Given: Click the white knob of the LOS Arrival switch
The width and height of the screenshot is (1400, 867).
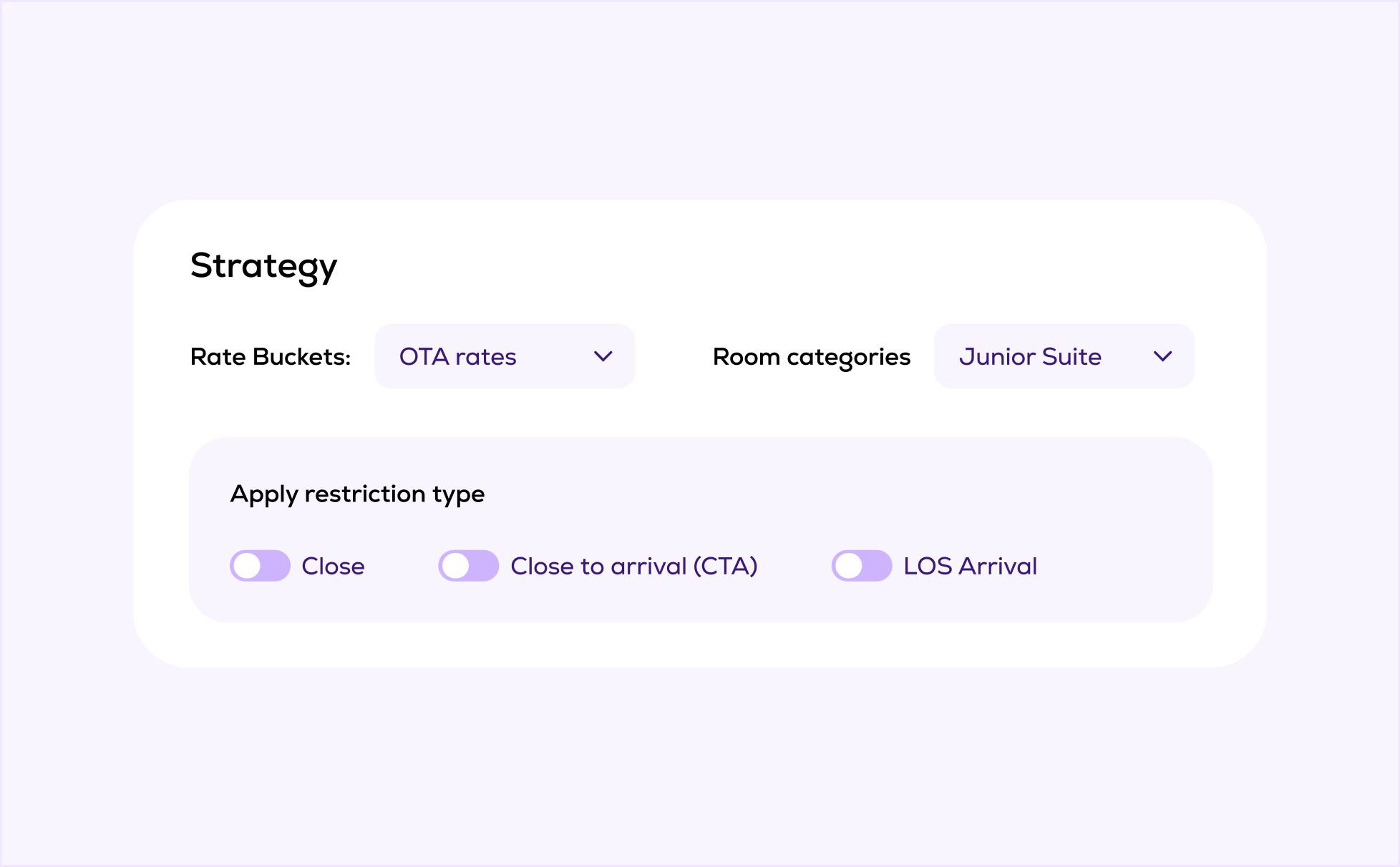Looking at the screenshot, I should pos(849,566).
